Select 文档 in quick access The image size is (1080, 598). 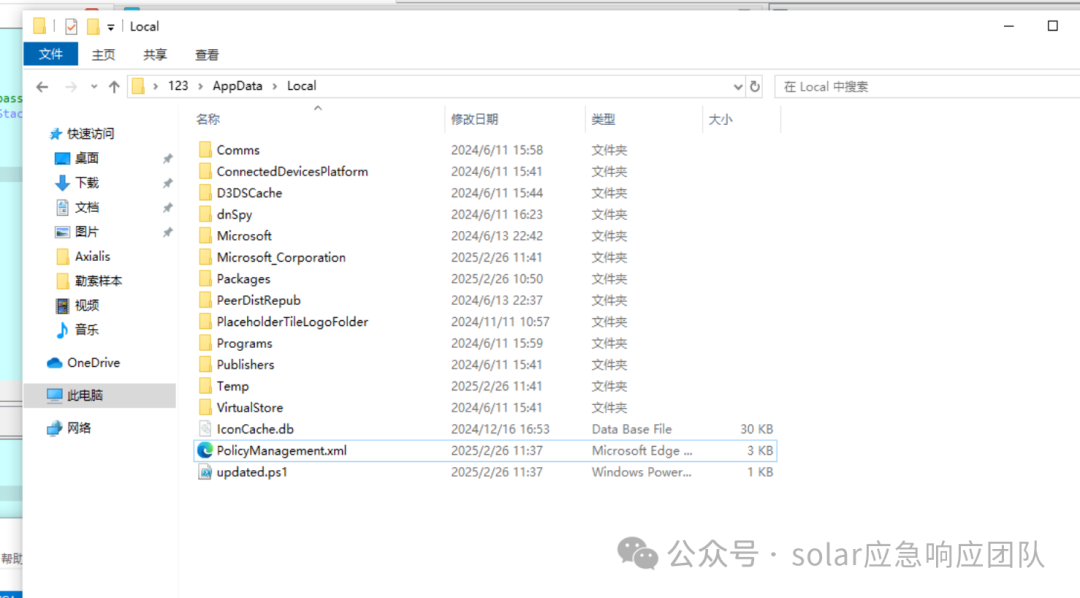pos(87,207)
